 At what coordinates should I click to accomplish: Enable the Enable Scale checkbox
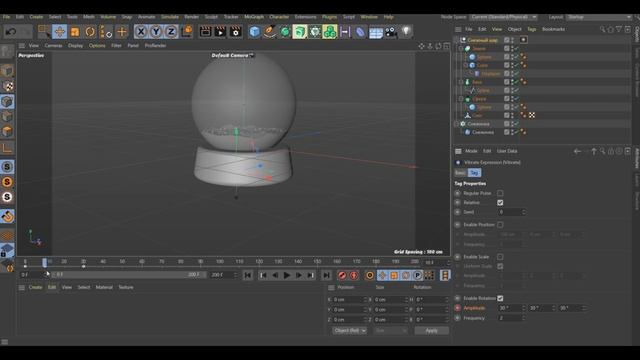[500, 257]
